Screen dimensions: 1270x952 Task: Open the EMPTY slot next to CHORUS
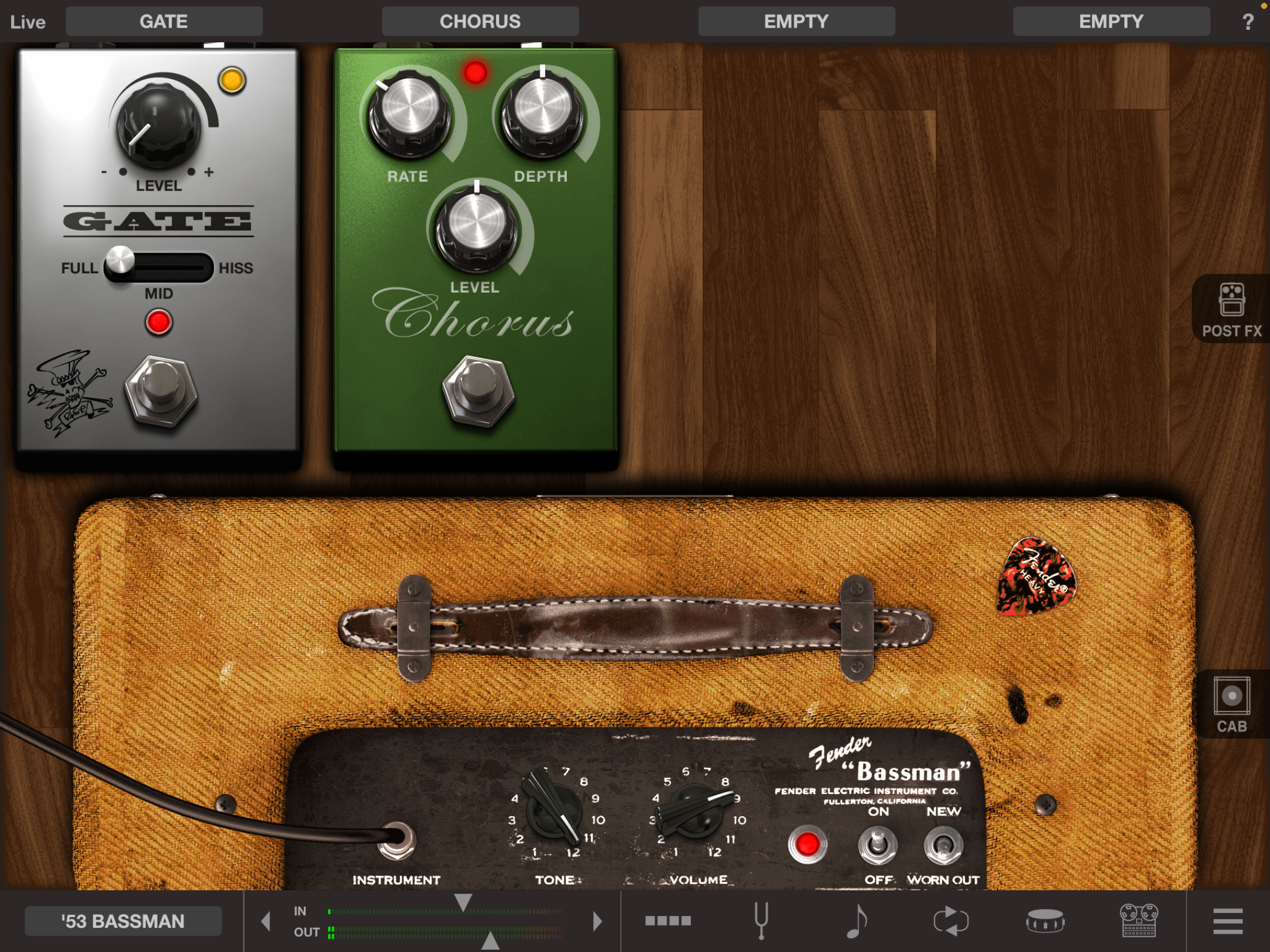[x=797, y=22]
